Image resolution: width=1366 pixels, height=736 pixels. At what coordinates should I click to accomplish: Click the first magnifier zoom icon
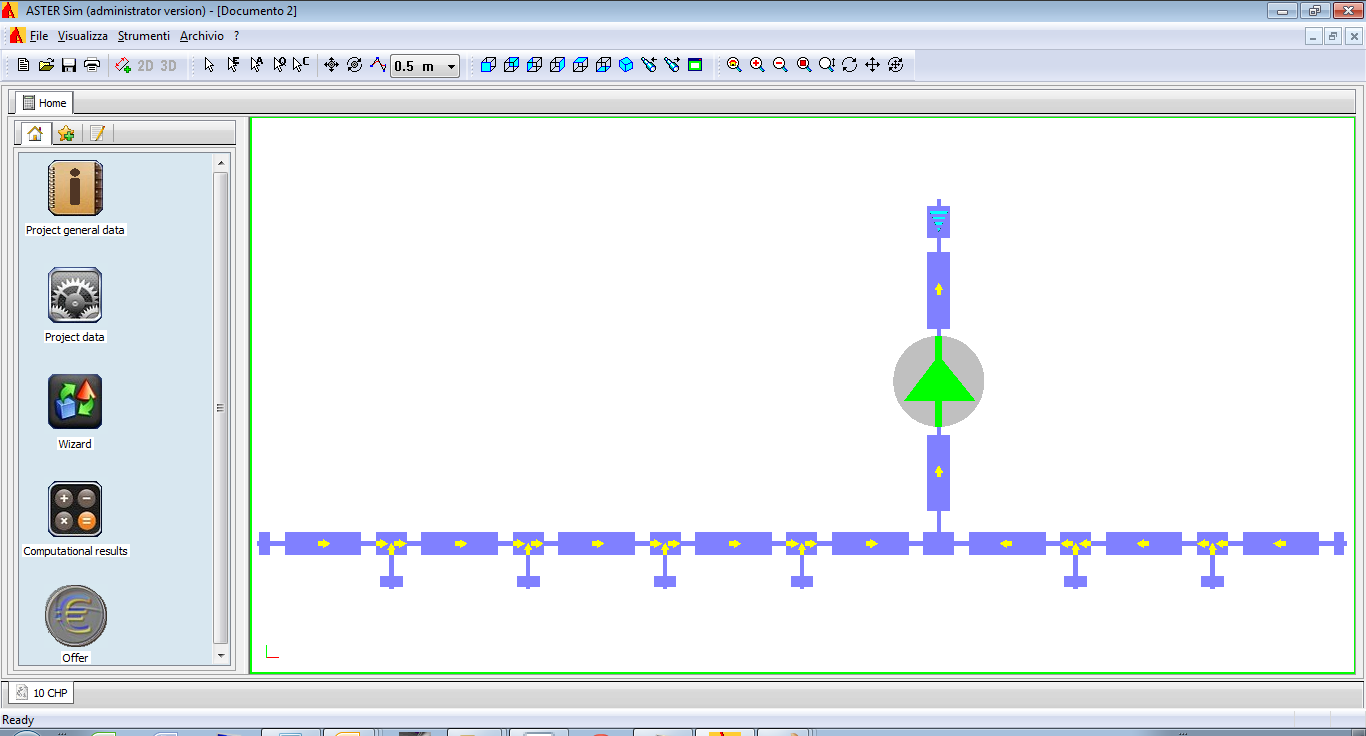pos(734,65)
